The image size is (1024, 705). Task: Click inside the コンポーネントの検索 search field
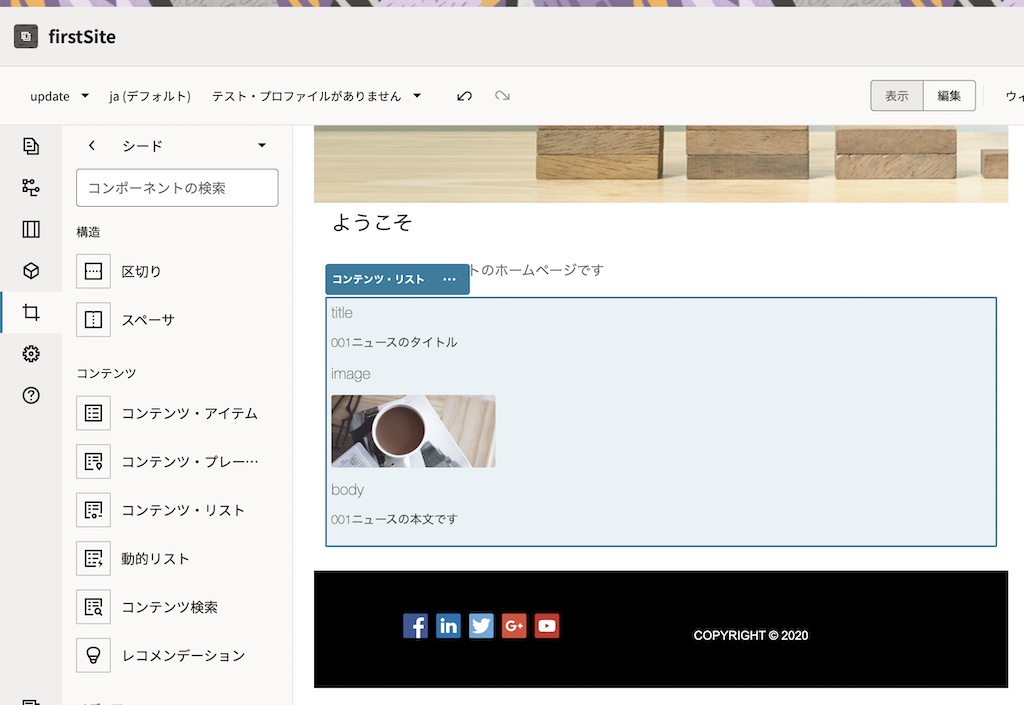coord(176,188)
